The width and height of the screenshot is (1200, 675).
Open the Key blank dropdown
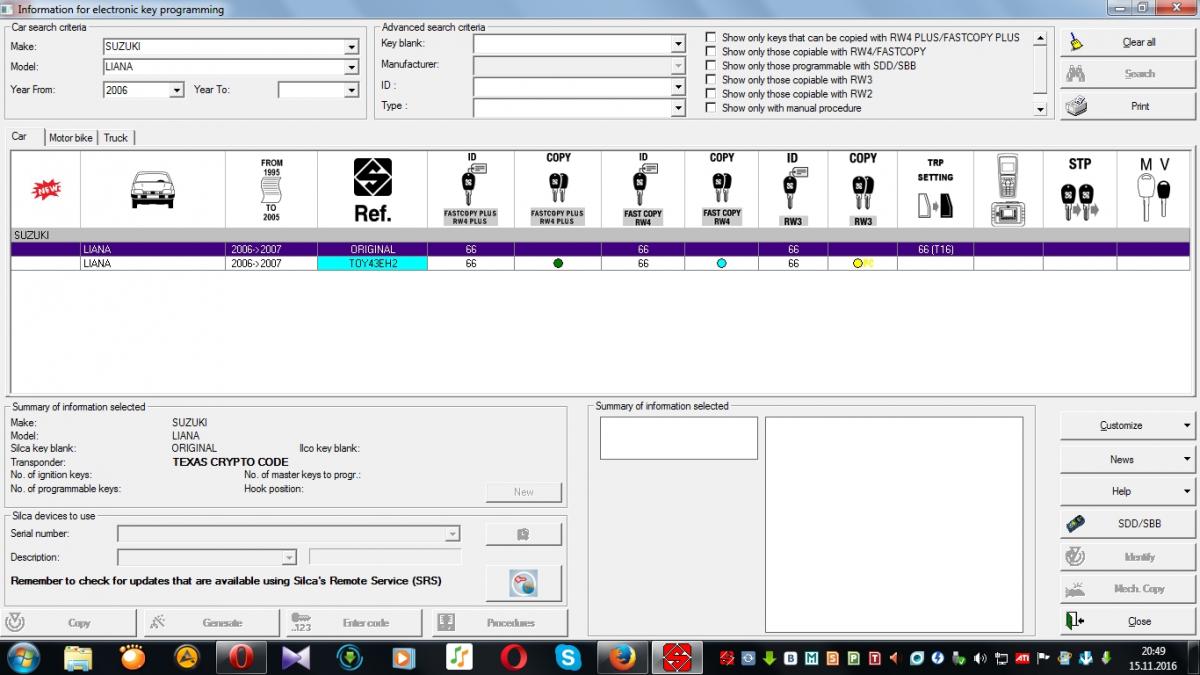point(678,44)
